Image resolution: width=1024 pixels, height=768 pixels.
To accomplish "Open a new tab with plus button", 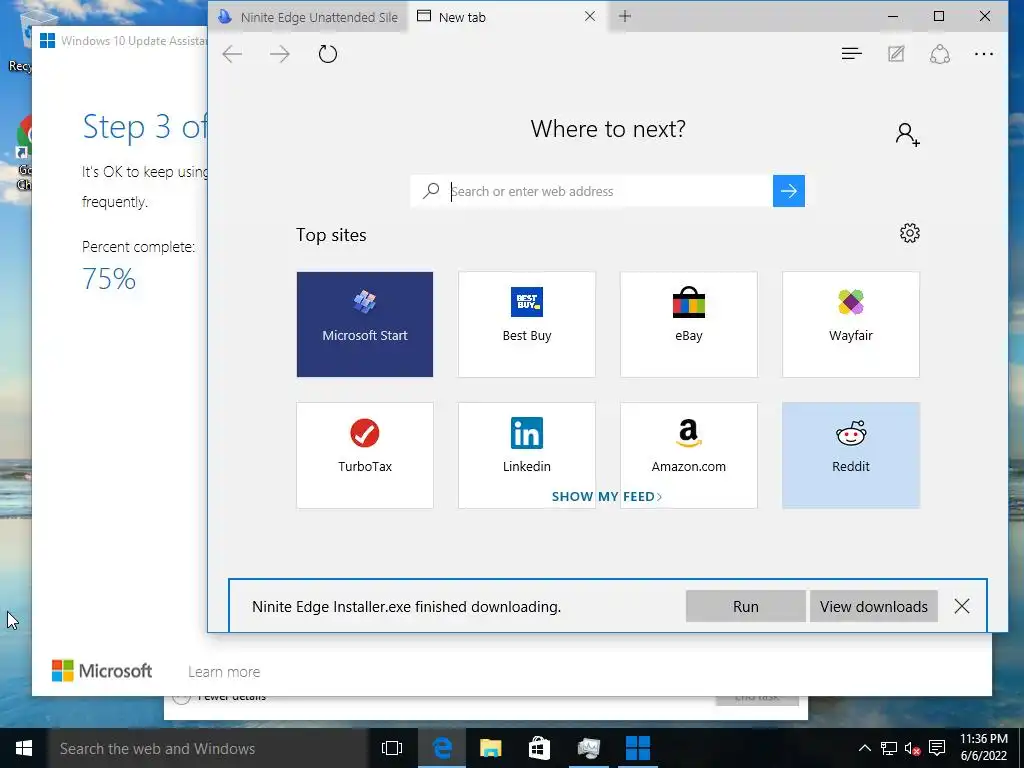I will tap(625, 16).
